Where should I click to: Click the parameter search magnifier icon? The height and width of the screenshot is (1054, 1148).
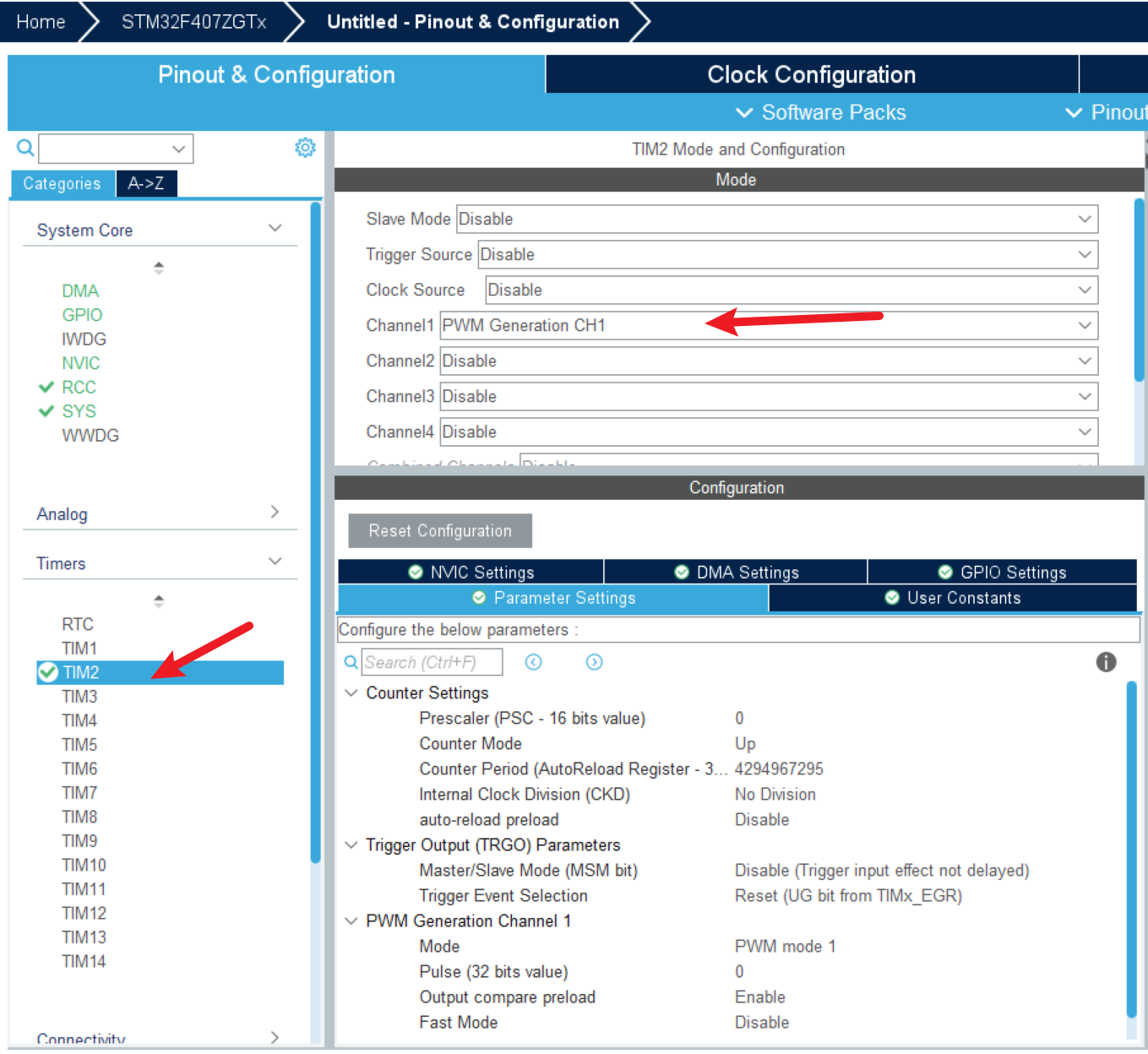pos(351,662)
